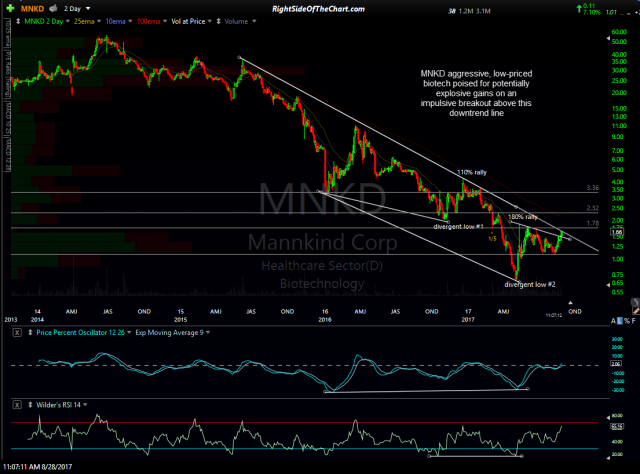
Task: Click scale arrow near 50.00 price label
Action: [x=608, y=39]
